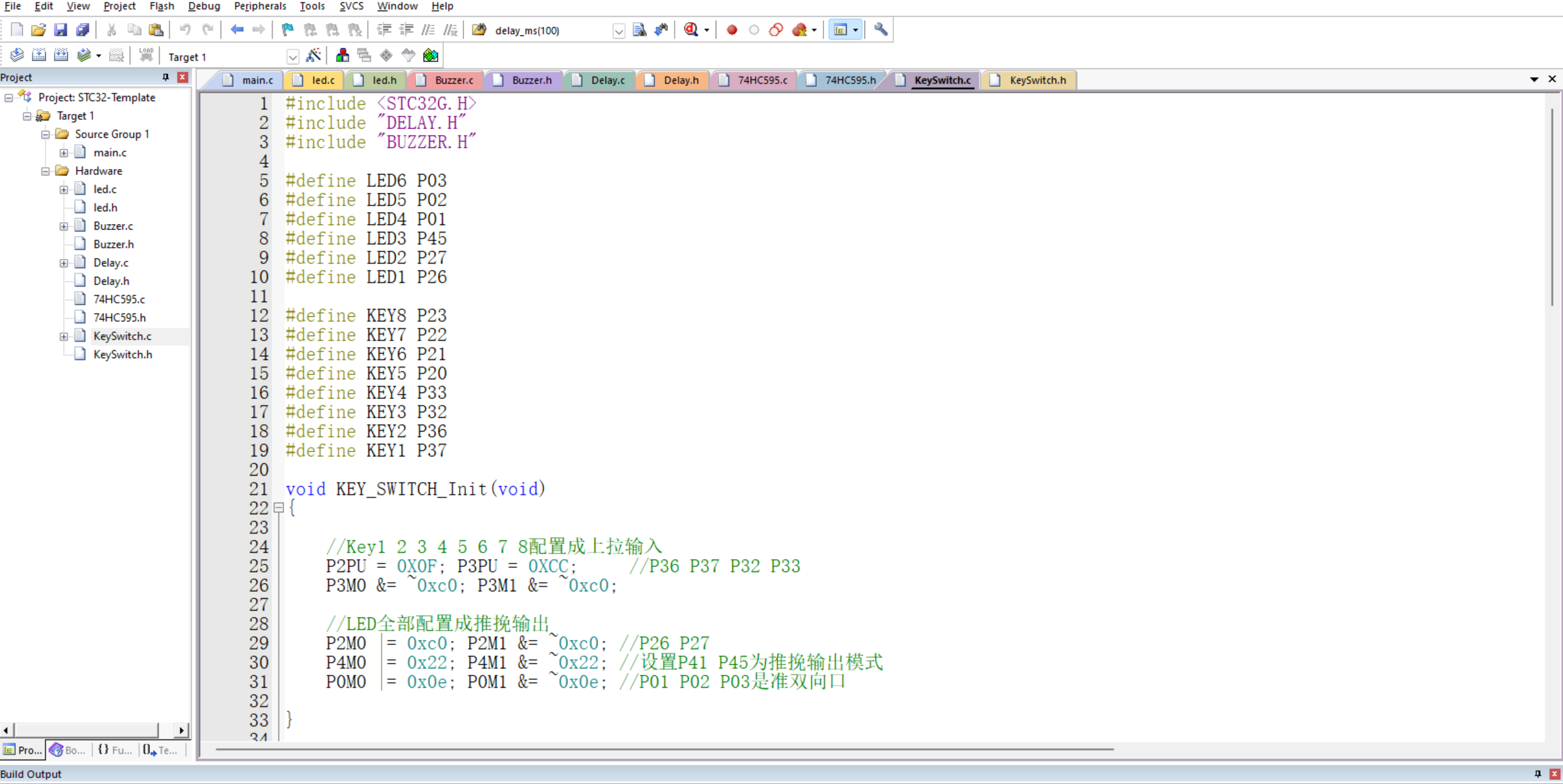The image size is (1563, 784).
Task: Open the Flash menu
Action: pos(162,6)
